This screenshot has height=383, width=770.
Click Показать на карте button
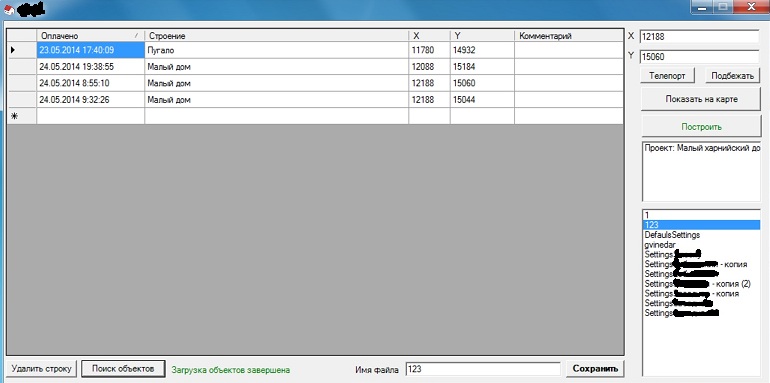[701, 99]
